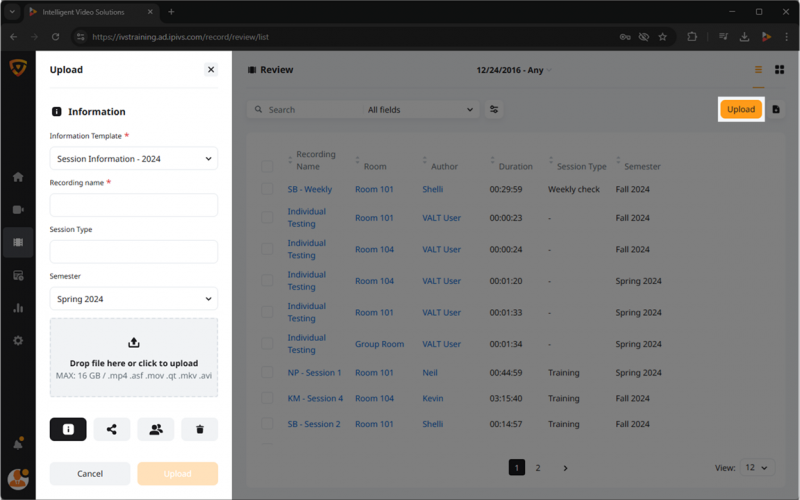The image size is (800, 500).
Task: Check the KM - Session 4 row checkbox
Action: (267, 398)
